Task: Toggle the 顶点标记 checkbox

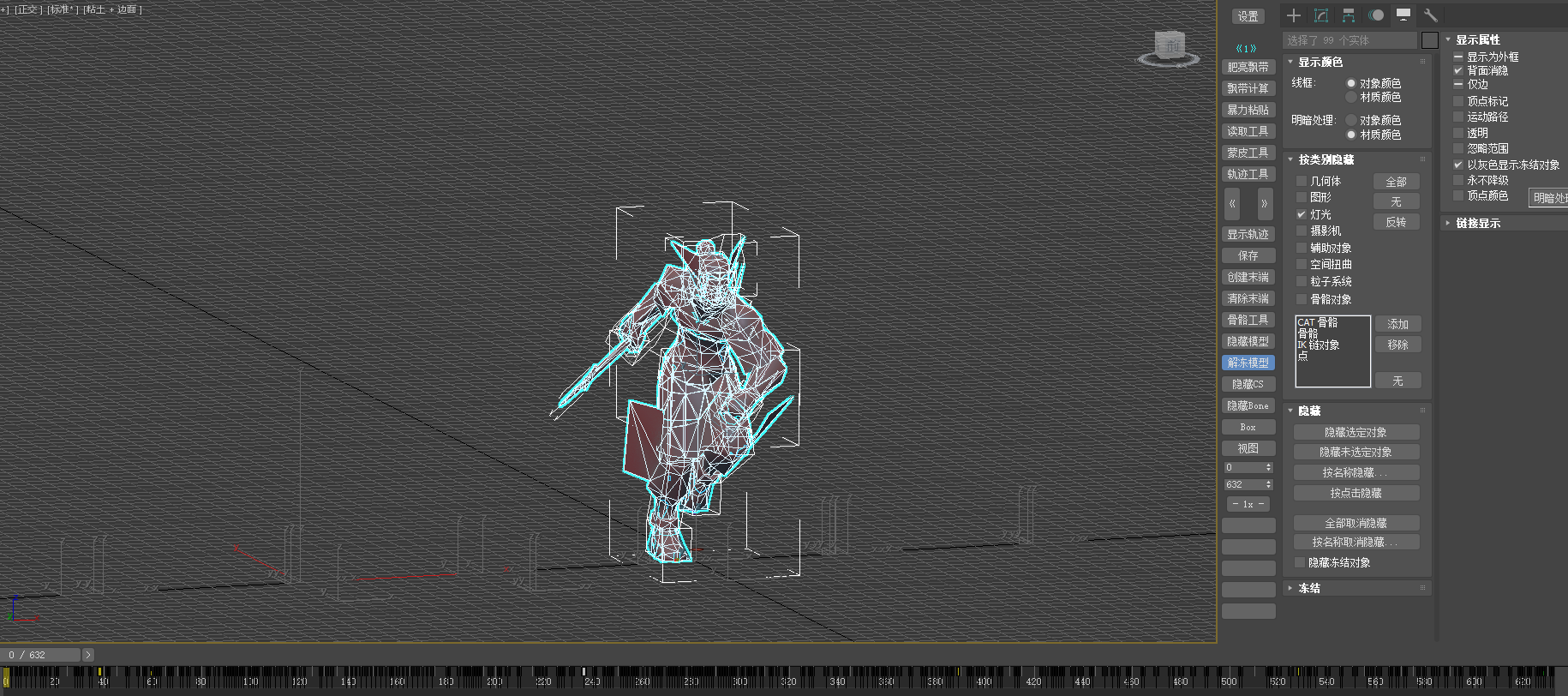Action: (x=1458, y=101)
